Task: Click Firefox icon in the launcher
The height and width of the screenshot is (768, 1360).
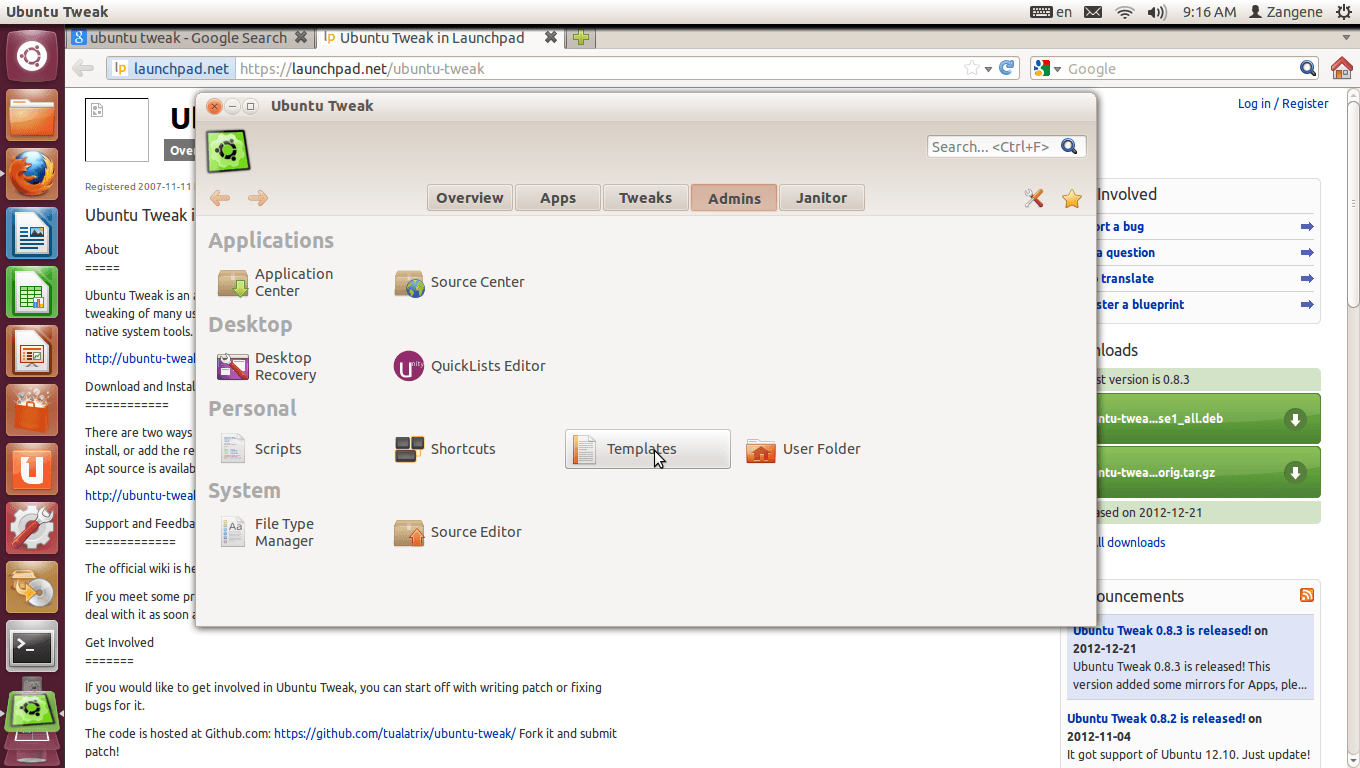Action: pos(32,175)
